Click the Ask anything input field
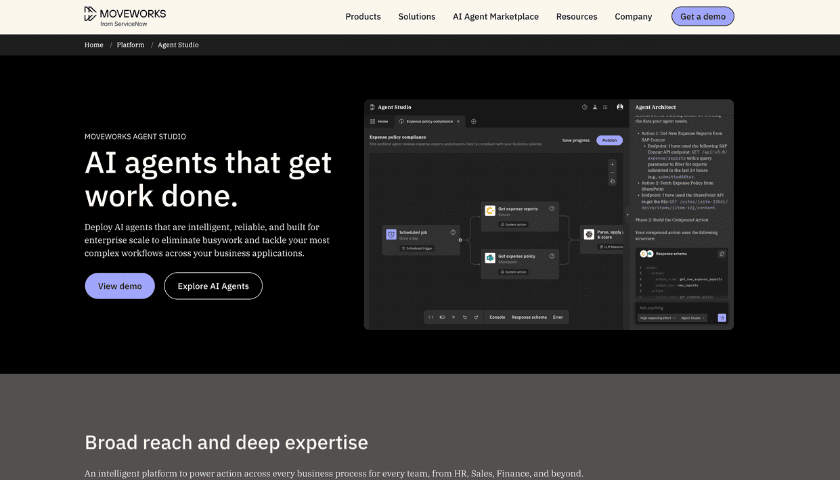The width and height of the screenshot is (840, 480). pos(681,308)
